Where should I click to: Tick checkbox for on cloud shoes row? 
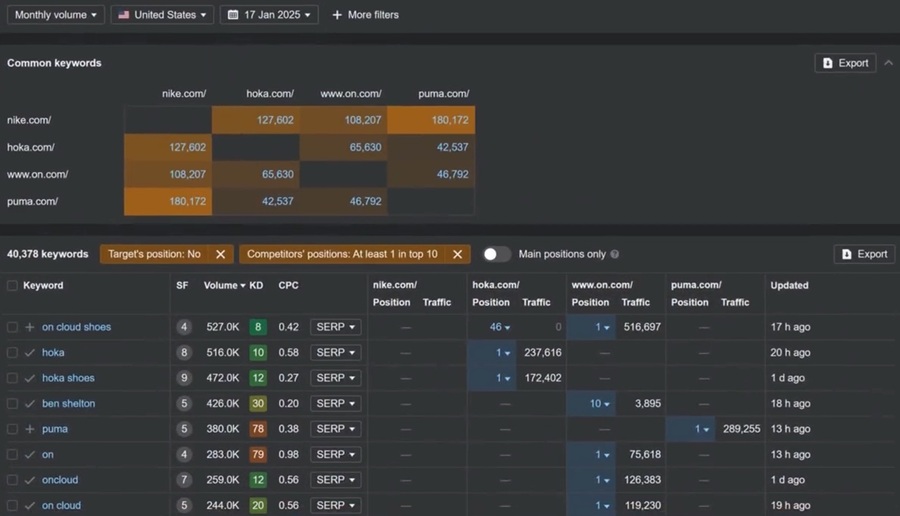[x=12, y=327]
